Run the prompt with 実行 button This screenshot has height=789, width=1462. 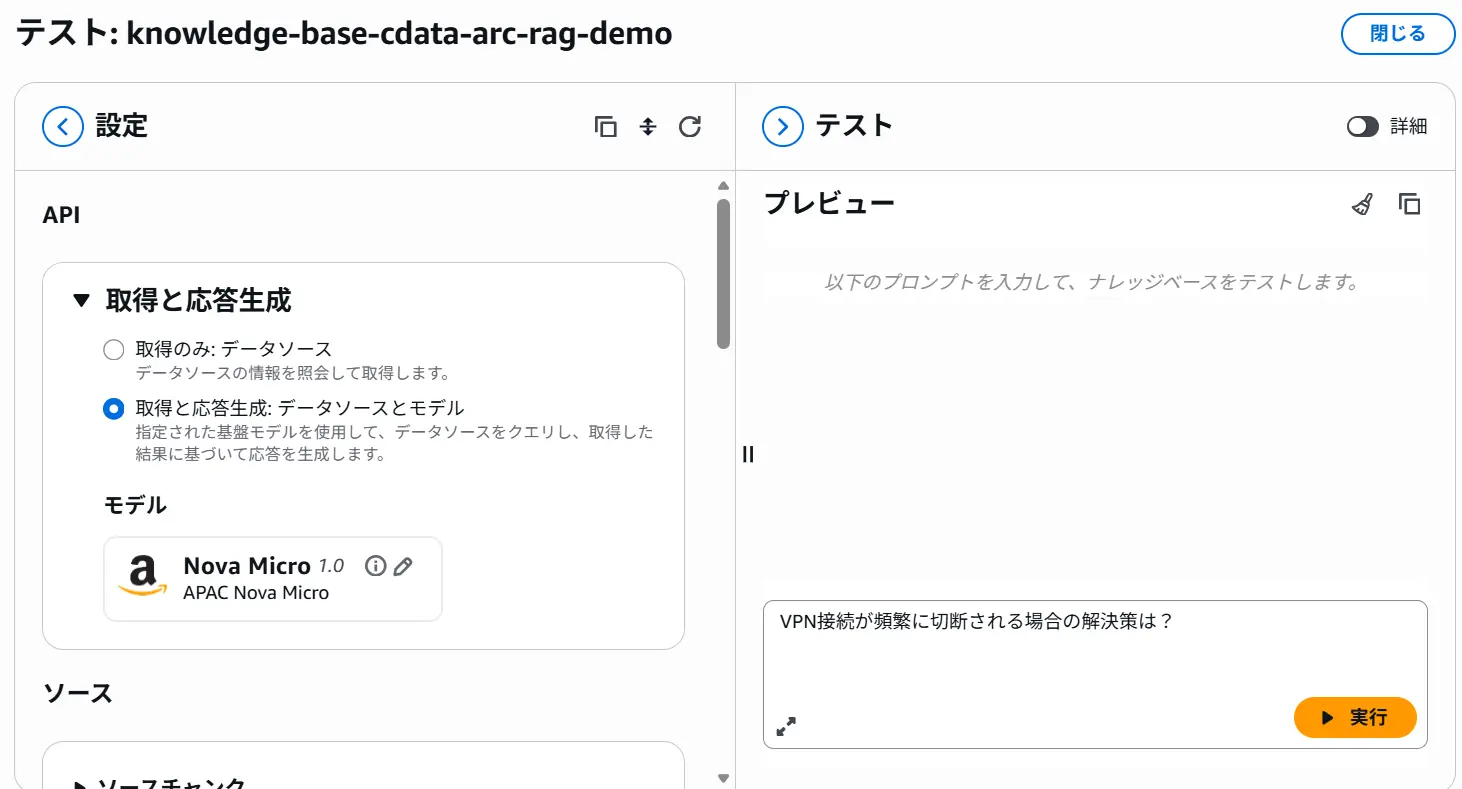coord(1355,717)
